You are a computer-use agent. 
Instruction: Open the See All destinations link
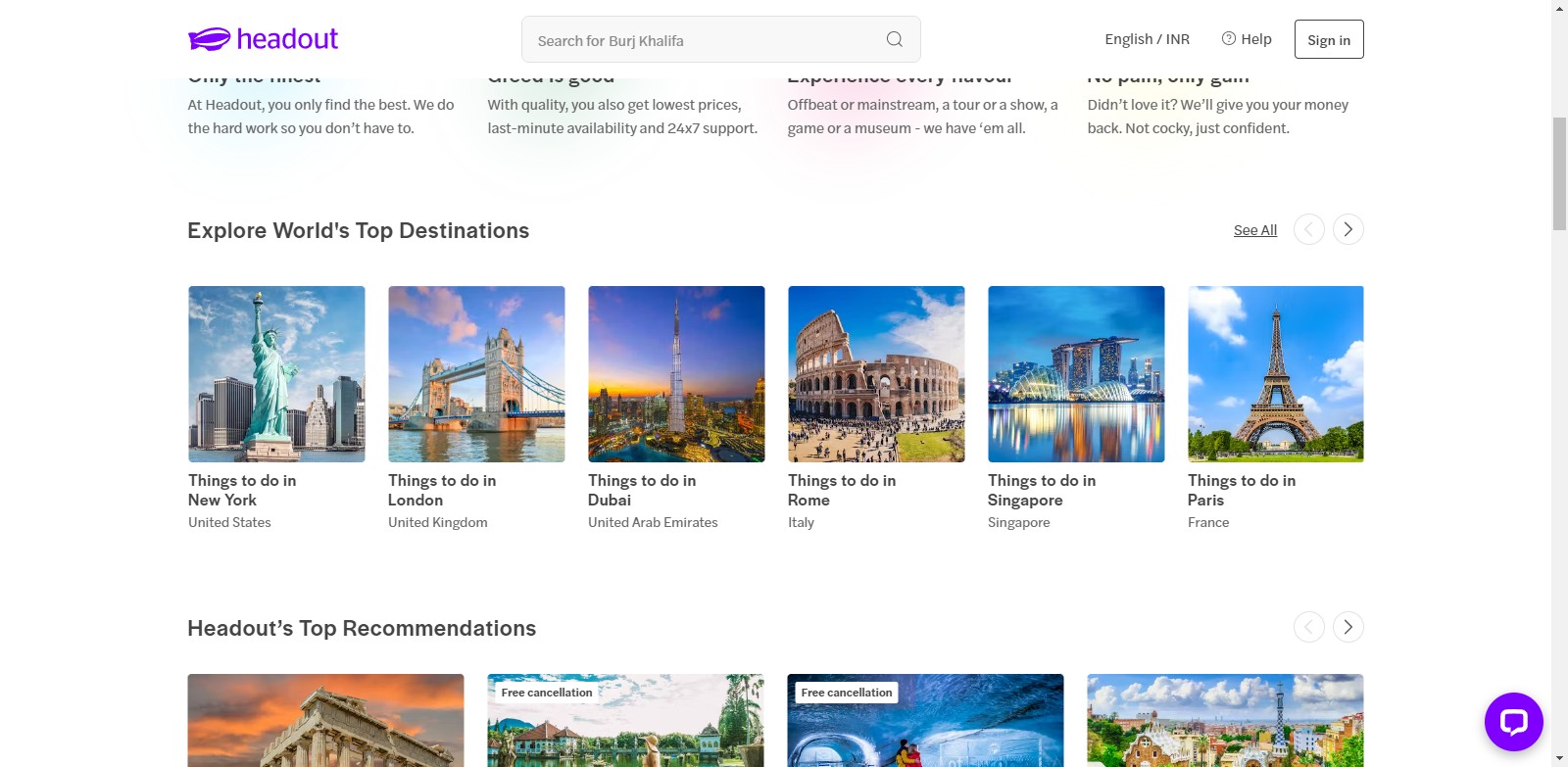(1254, 230)
